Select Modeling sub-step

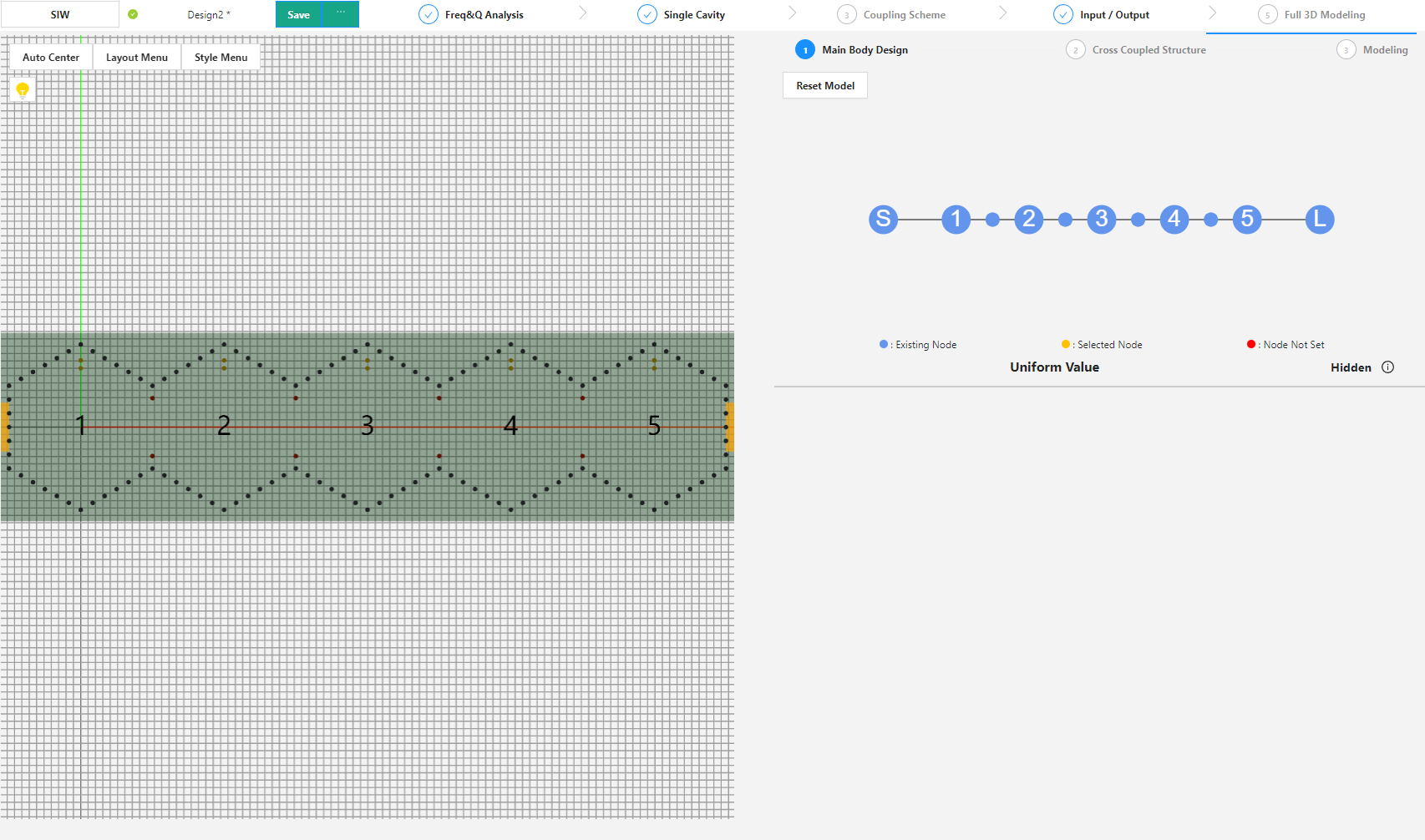pos(1372,49)
